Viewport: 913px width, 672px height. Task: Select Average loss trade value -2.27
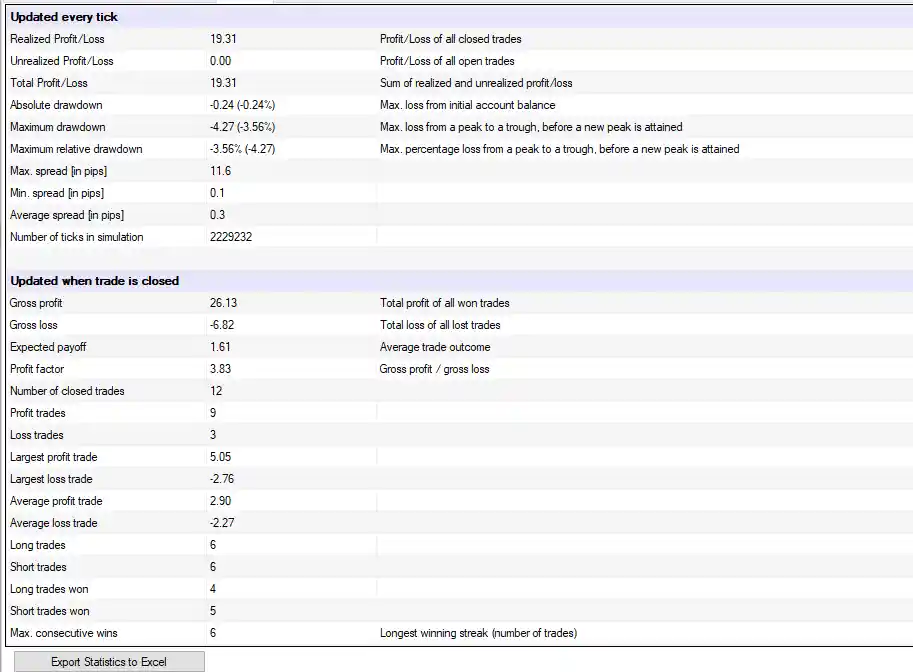(222, 523)
